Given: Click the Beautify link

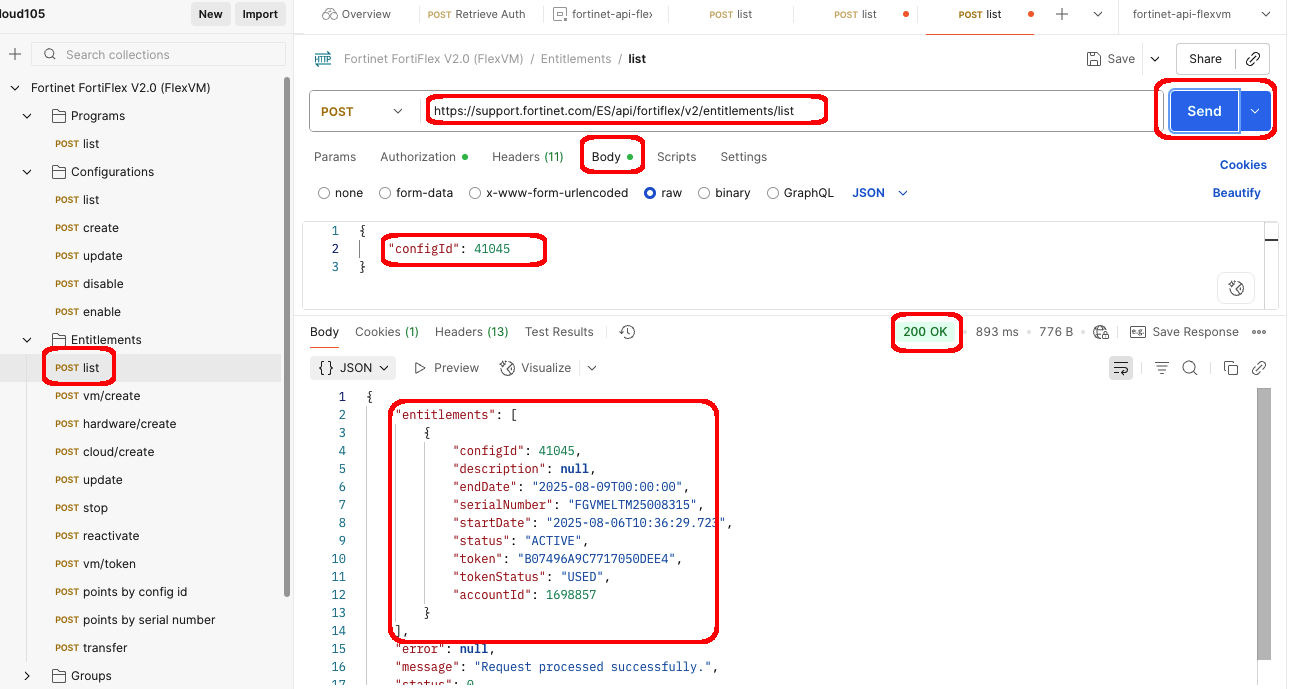Looking at the screenshot, I should coord(1236,193).
